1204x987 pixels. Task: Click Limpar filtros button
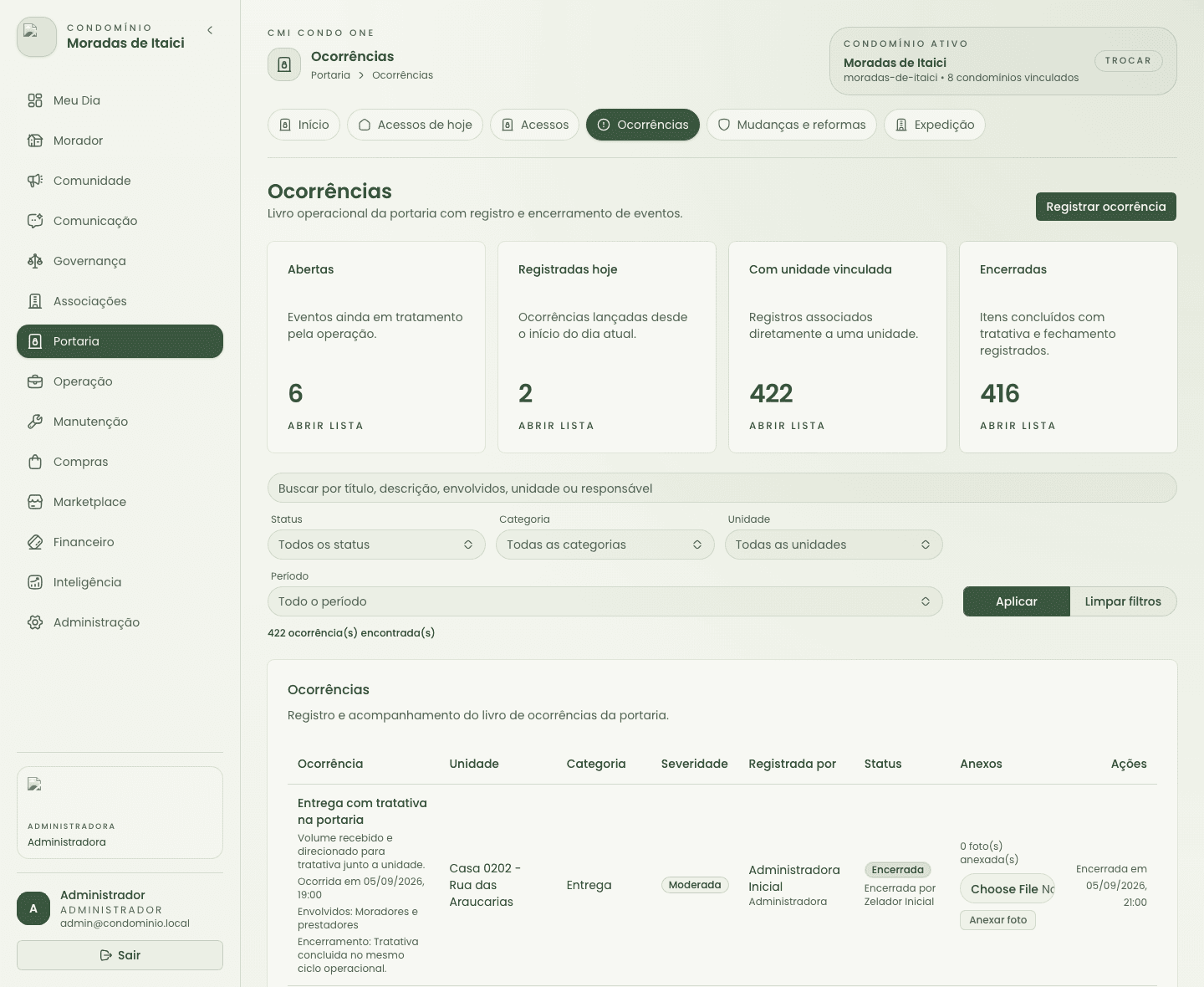point(1123,601)
